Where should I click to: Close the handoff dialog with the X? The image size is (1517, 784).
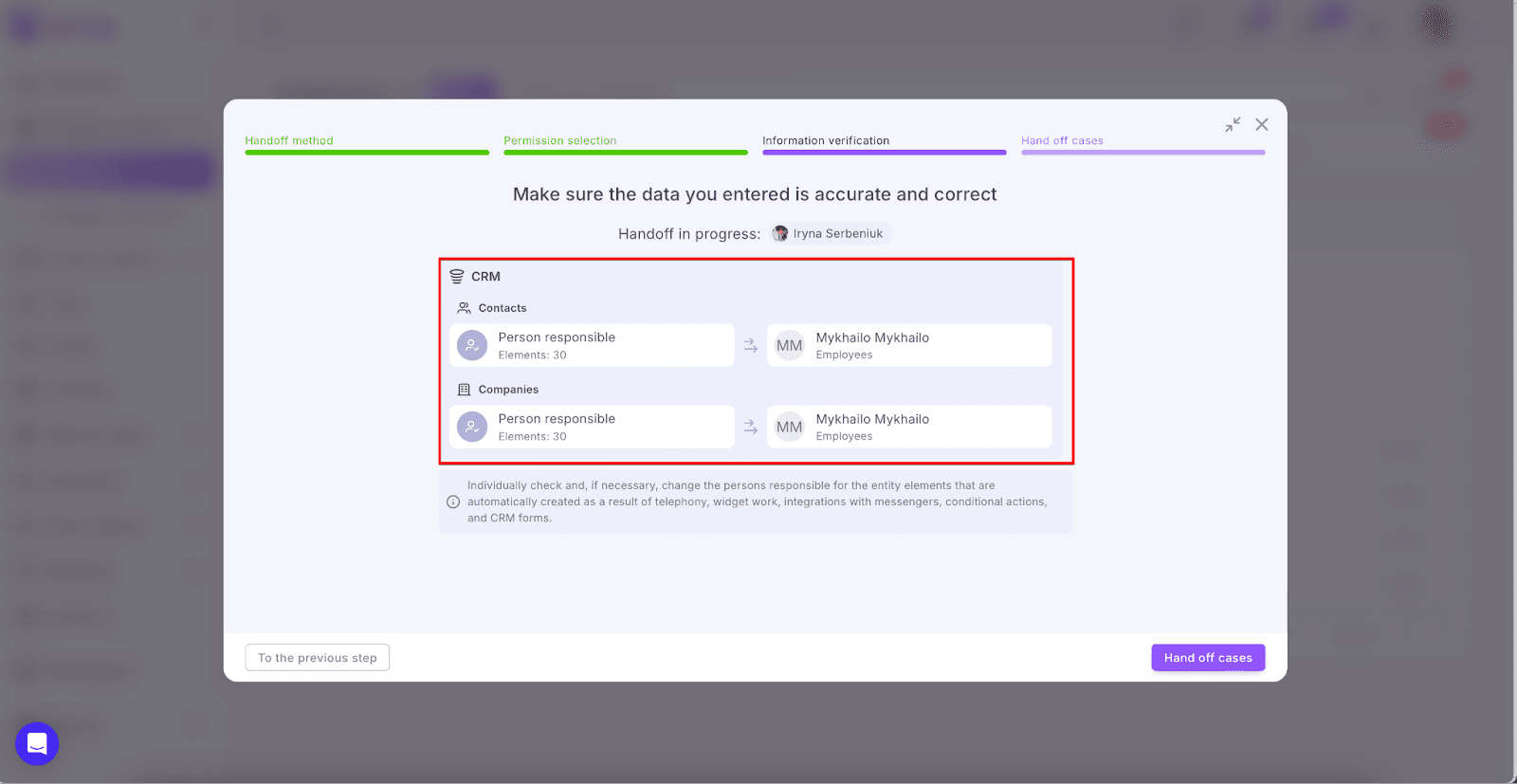coord(1261,125)
